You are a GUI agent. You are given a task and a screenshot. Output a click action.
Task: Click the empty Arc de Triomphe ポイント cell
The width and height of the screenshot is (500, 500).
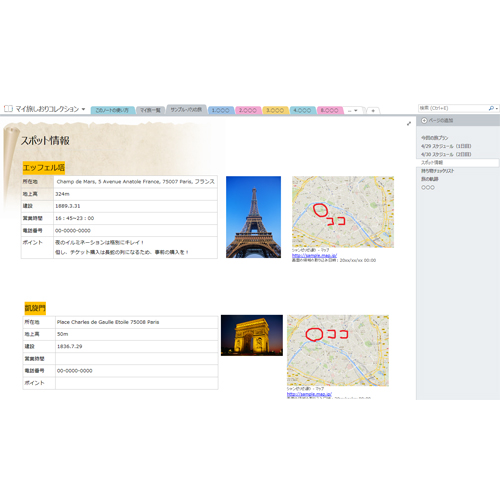pyautogui.click(x=137, y=383)
